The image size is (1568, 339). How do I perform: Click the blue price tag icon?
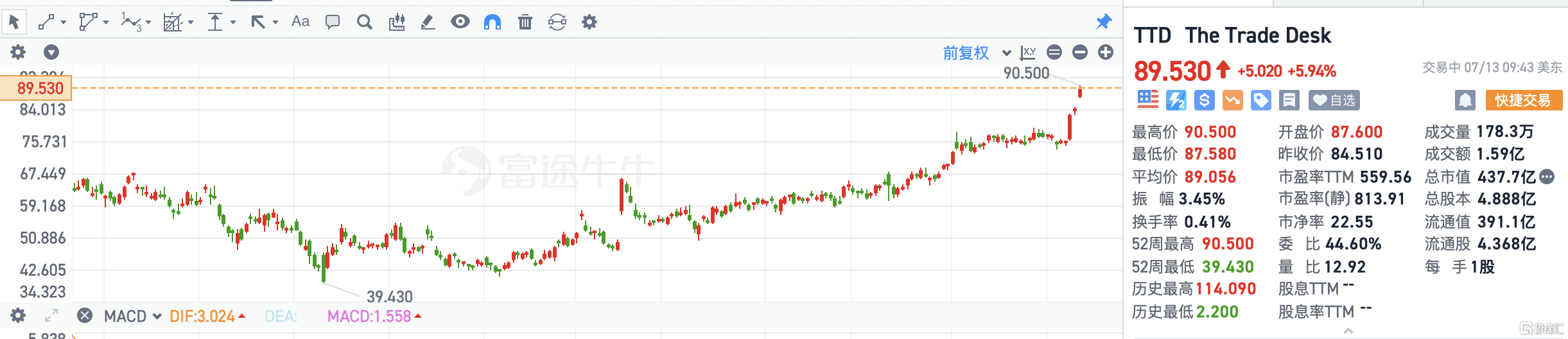pos(1261,100)
